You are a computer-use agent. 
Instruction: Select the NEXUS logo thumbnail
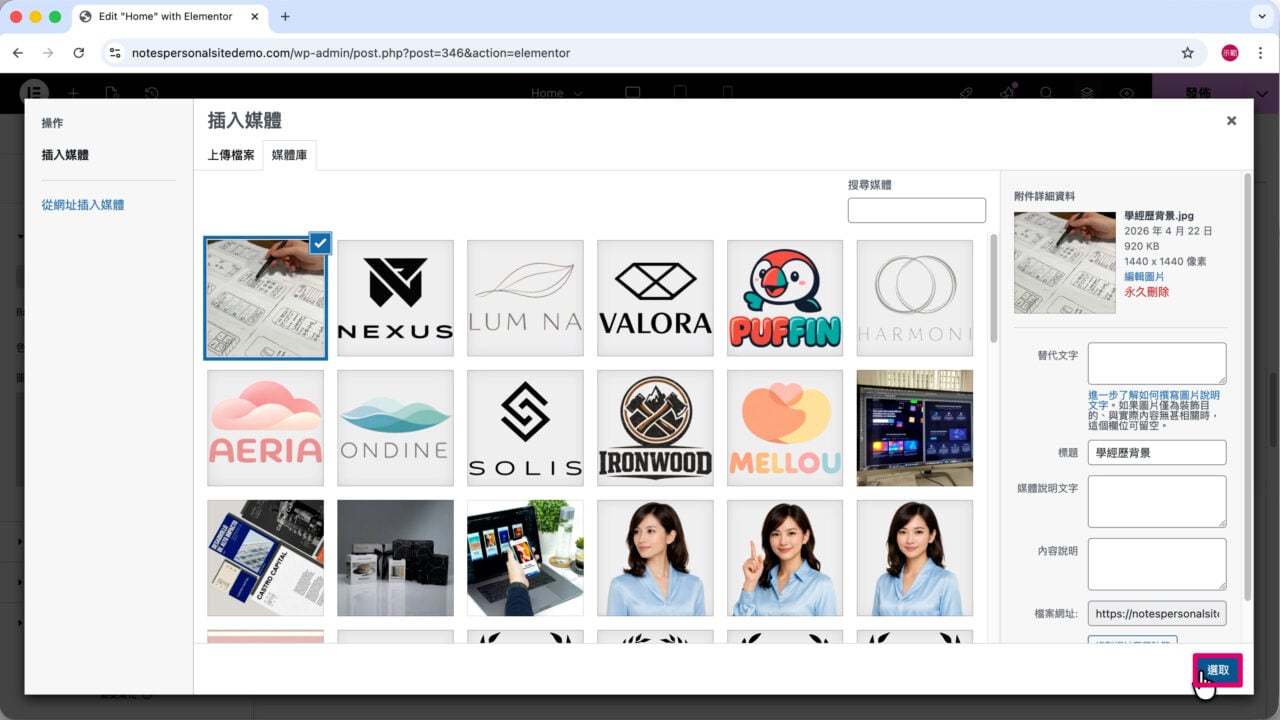(395, 298)
